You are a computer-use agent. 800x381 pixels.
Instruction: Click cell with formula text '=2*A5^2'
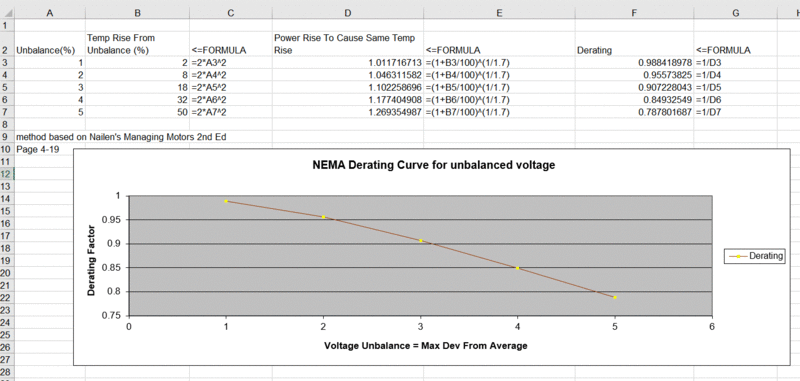(x=231, y=87)
